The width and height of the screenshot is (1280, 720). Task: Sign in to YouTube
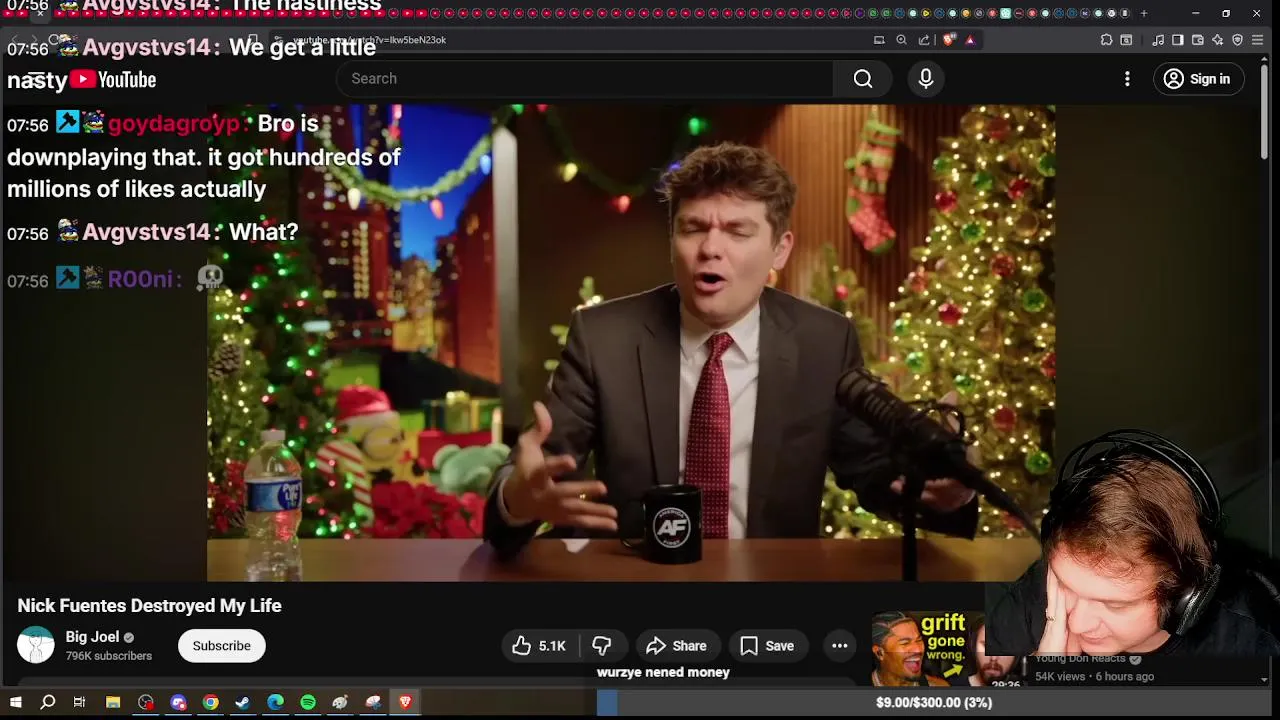(1198, 79)
